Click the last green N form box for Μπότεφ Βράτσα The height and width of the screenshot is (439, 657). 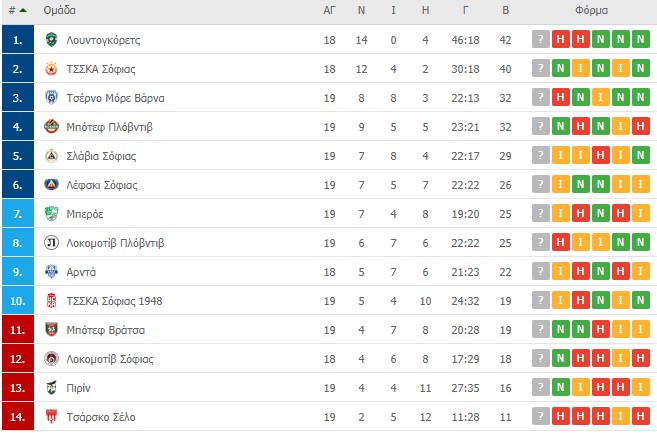click(580, 329)
